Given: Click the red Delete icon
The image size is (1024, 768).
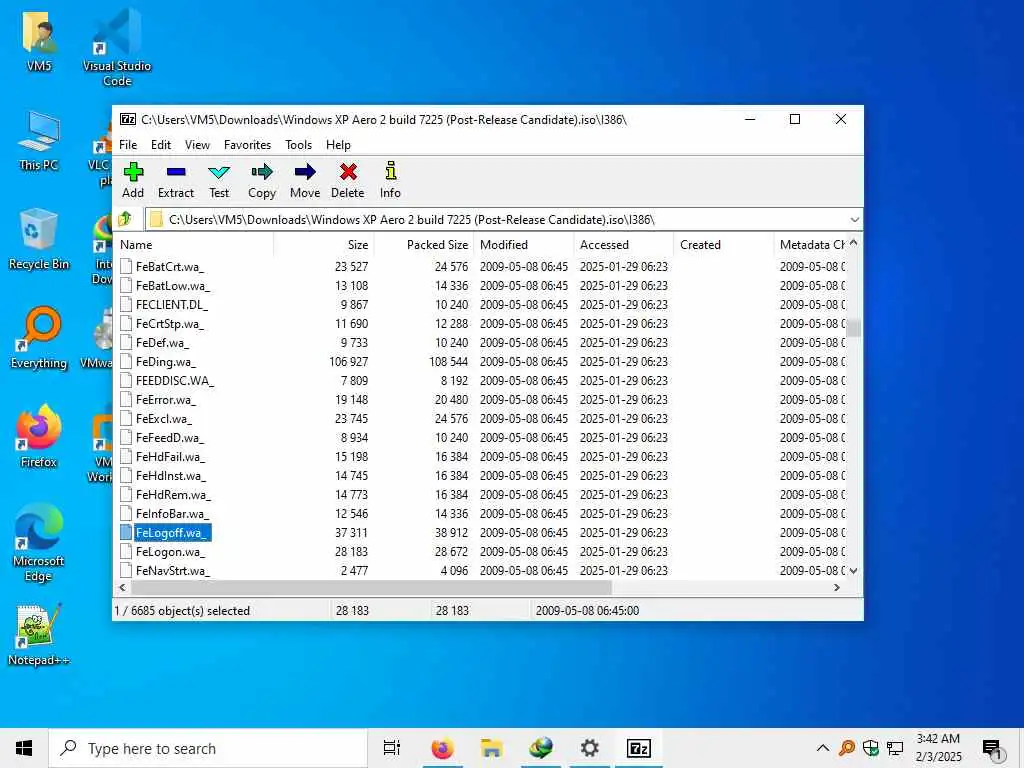Looking at the screenshot, I should pos(348,172).
